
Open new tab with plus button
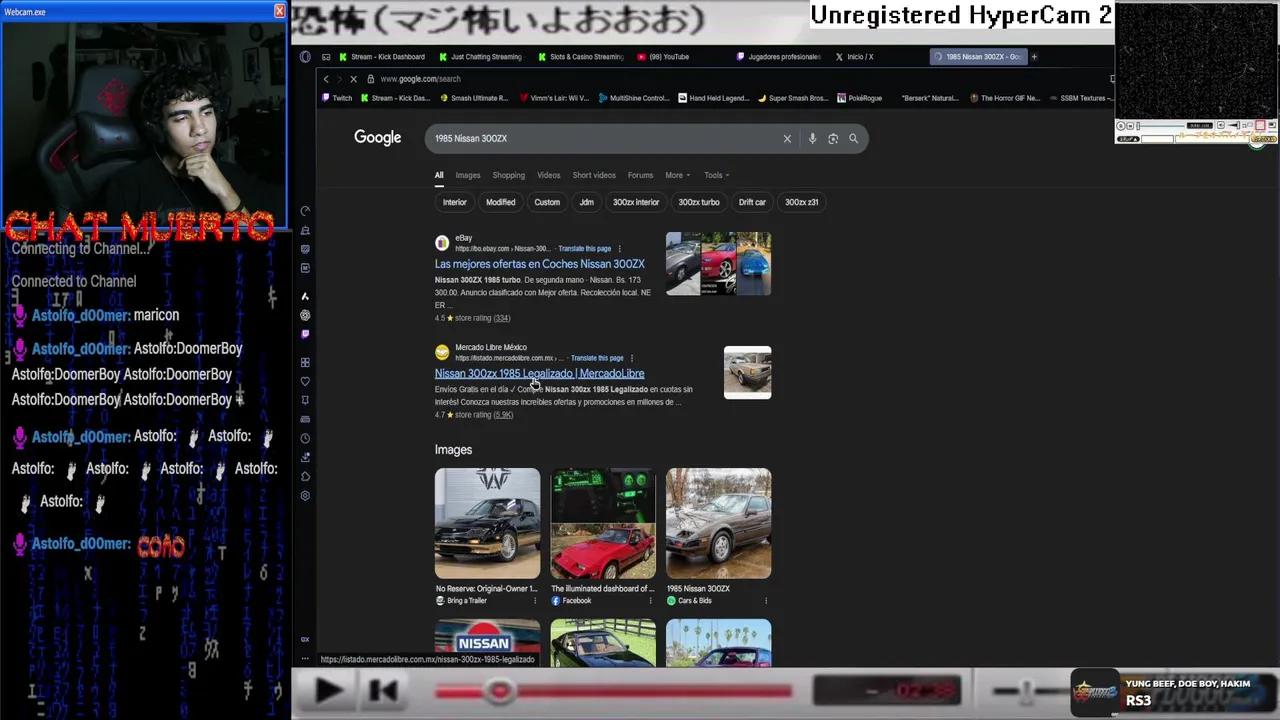(1034, 57)
